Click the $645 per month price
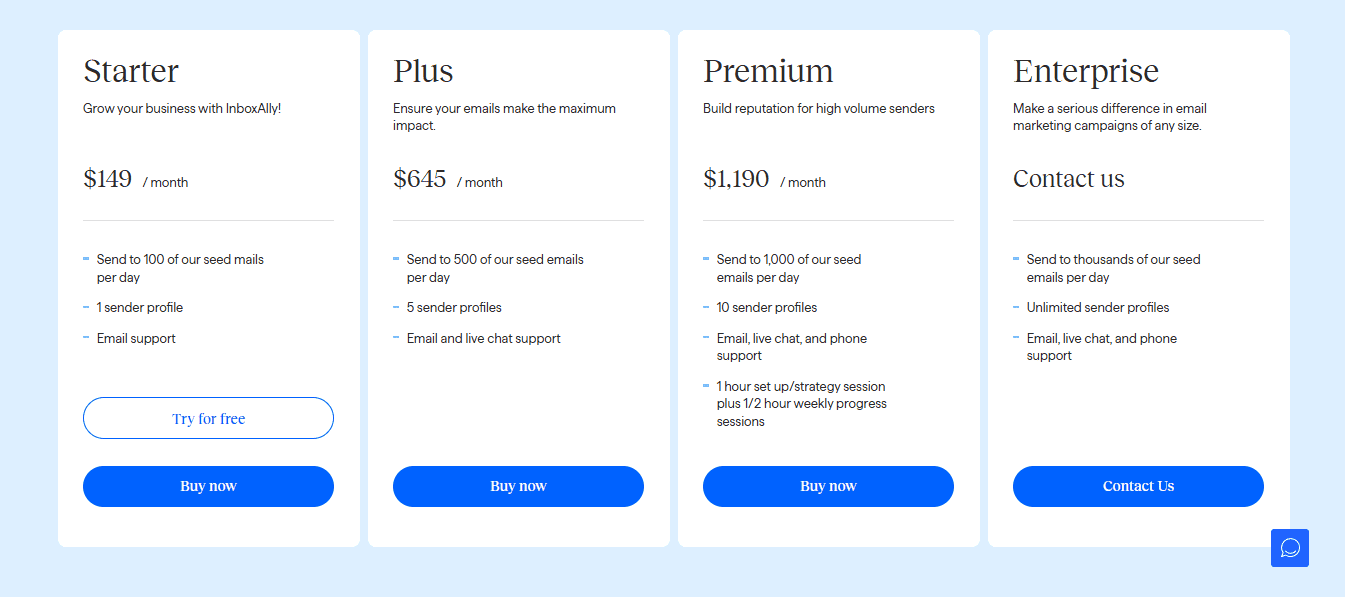The width and height of the screenshot is (1345, 597). click(448, 180)
